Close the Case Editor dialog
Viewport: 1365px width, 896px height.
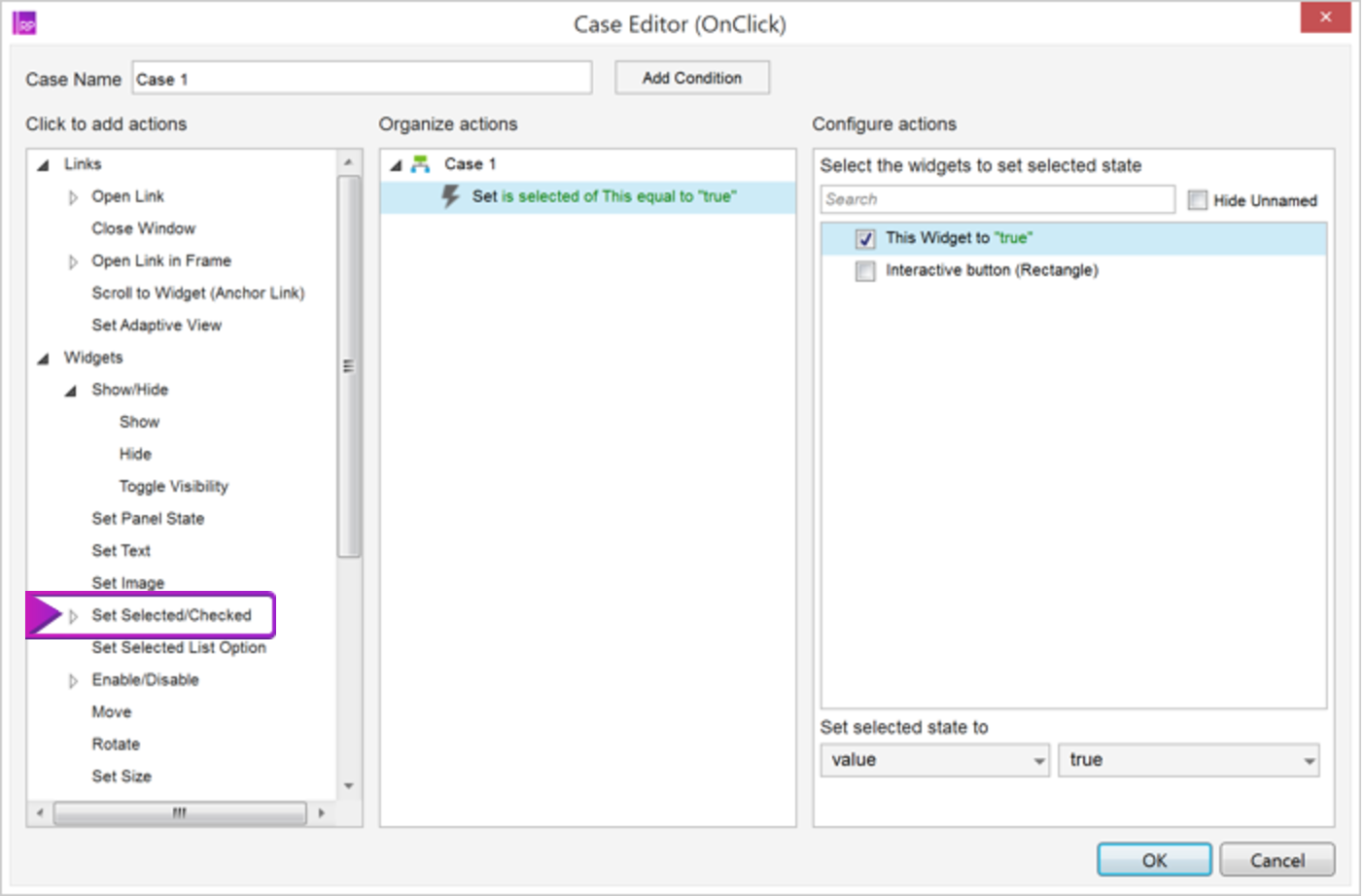point(1325,17)
